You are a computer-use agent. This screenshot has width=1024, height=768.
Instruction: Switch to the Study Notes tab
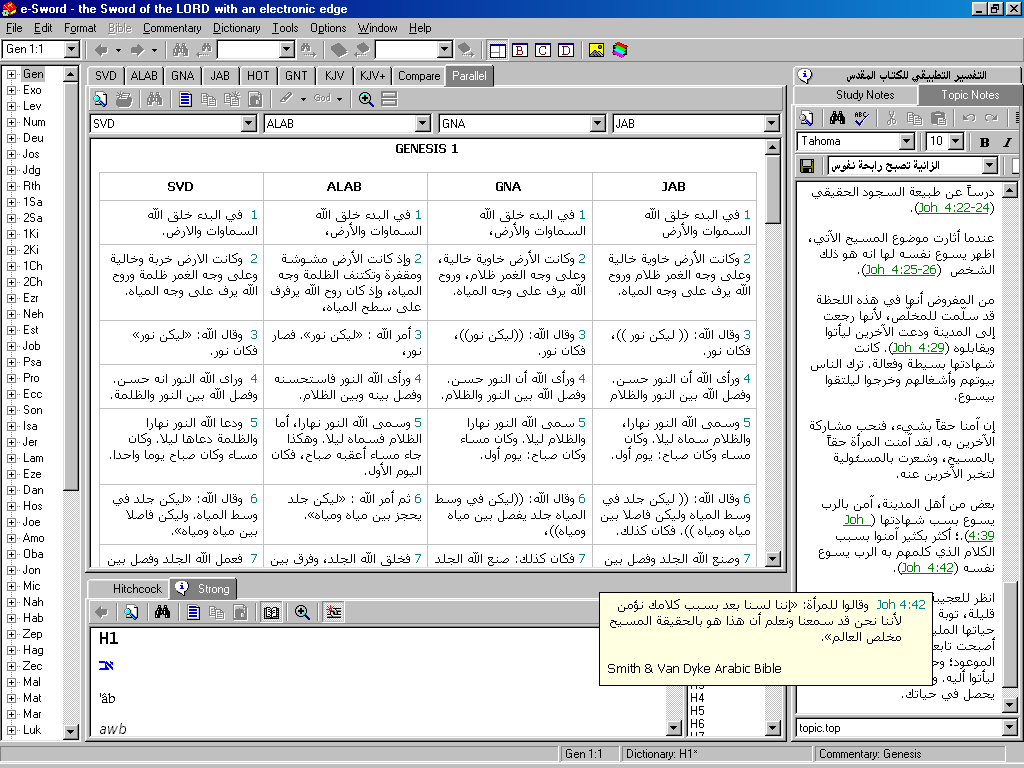[x=865, y=95]
